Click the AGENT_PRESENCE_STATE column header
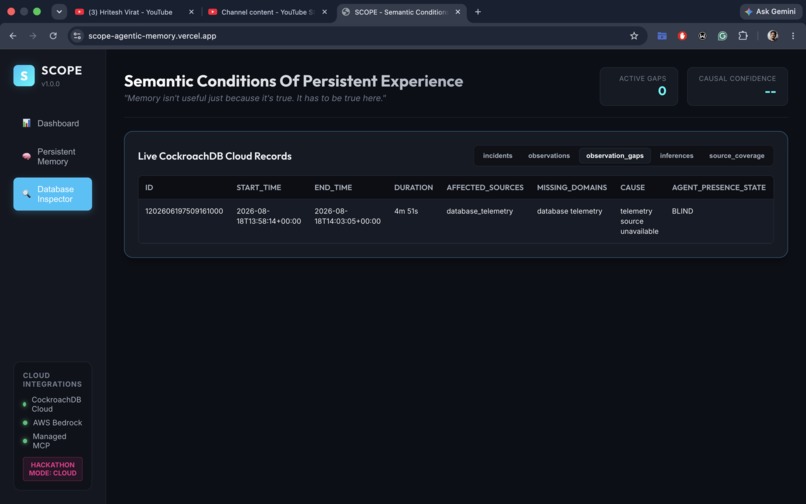 pyautogui.click(x=719, y=188)
